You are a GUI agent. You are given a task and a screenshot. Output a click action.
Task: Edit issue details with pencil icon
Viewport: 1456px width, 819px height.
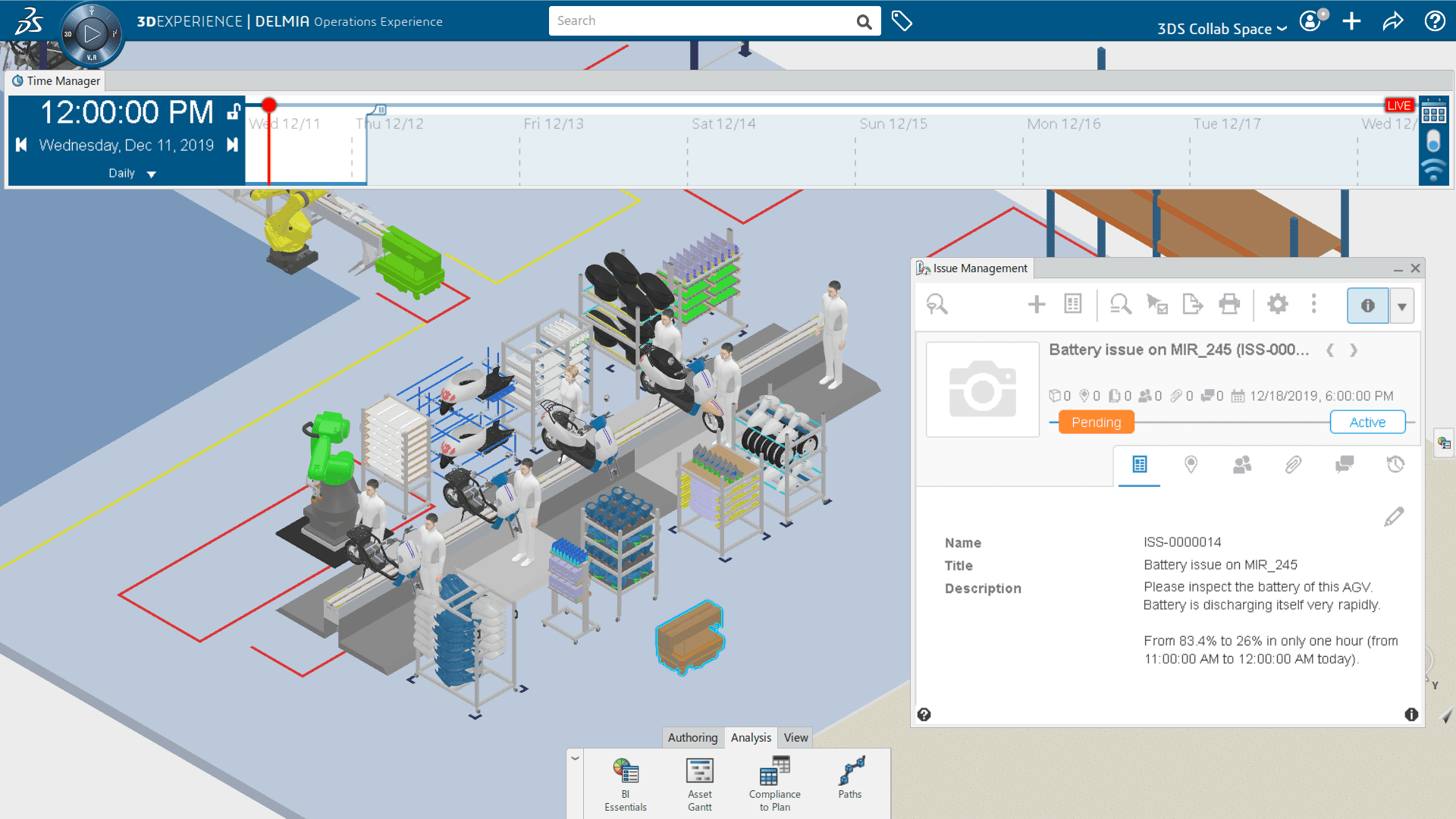click(1394, 516)
